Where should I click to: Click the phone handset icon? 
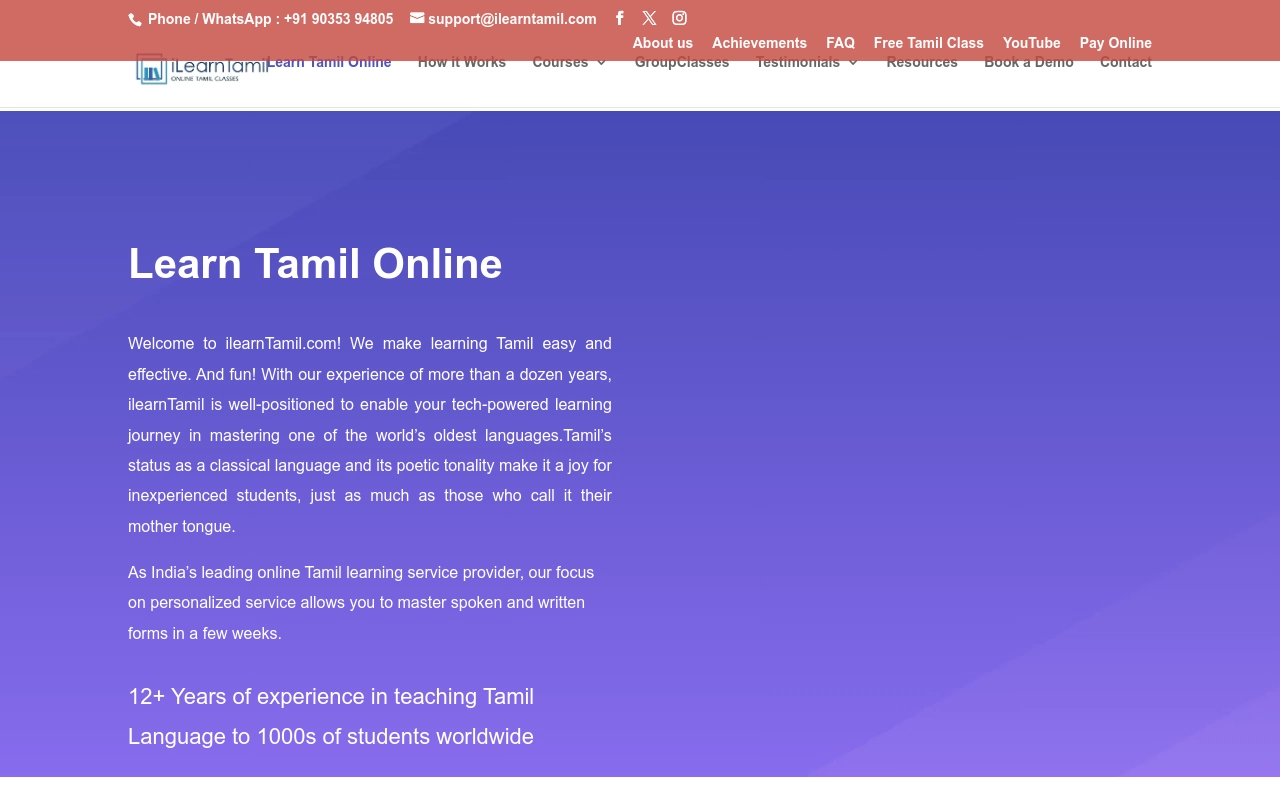pyautogui.click(x=135, y=19)
